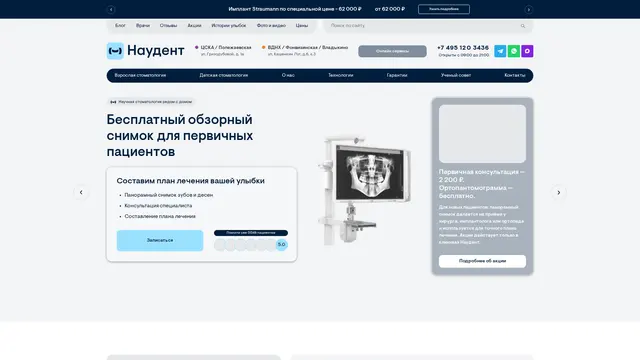Open the Telegram messenger icon
The image size is (640, 360).
pos(500,51)
